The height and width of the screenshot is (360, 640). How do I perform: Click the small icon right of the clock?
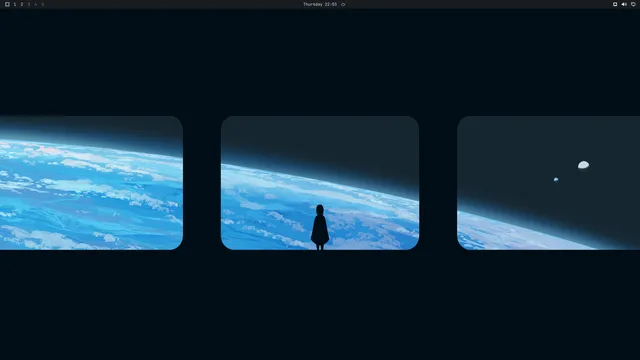343,4
